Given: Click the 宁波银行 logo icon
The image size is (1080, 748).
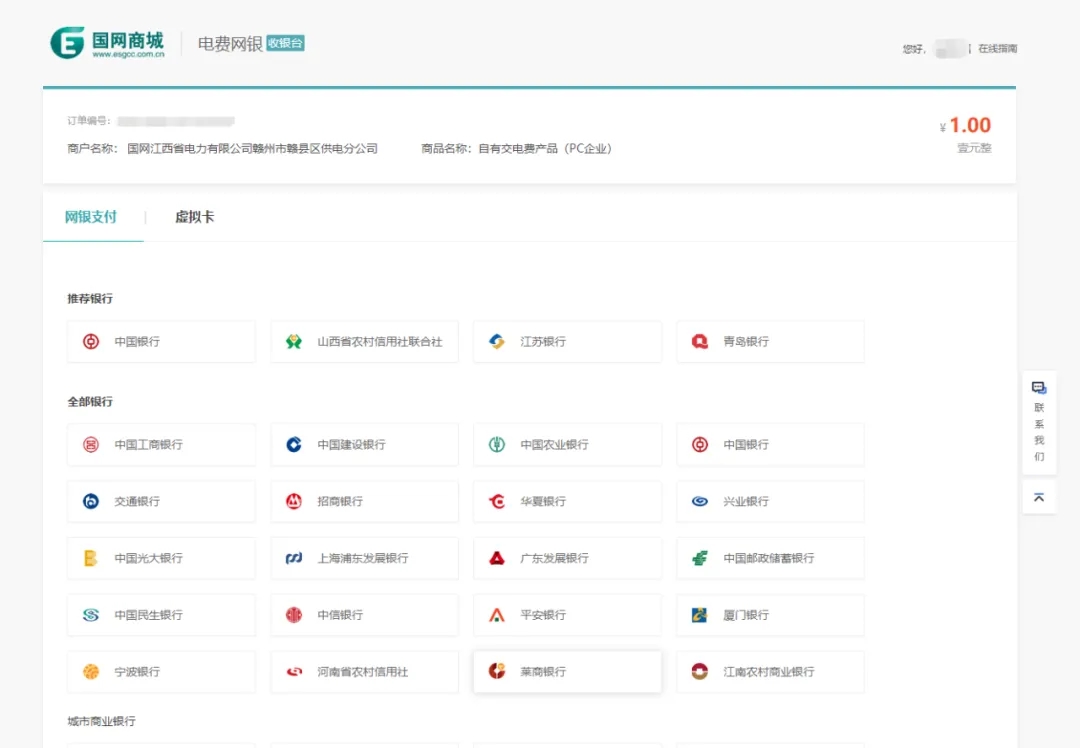Looking at the screenshot, I should (91, 672).
